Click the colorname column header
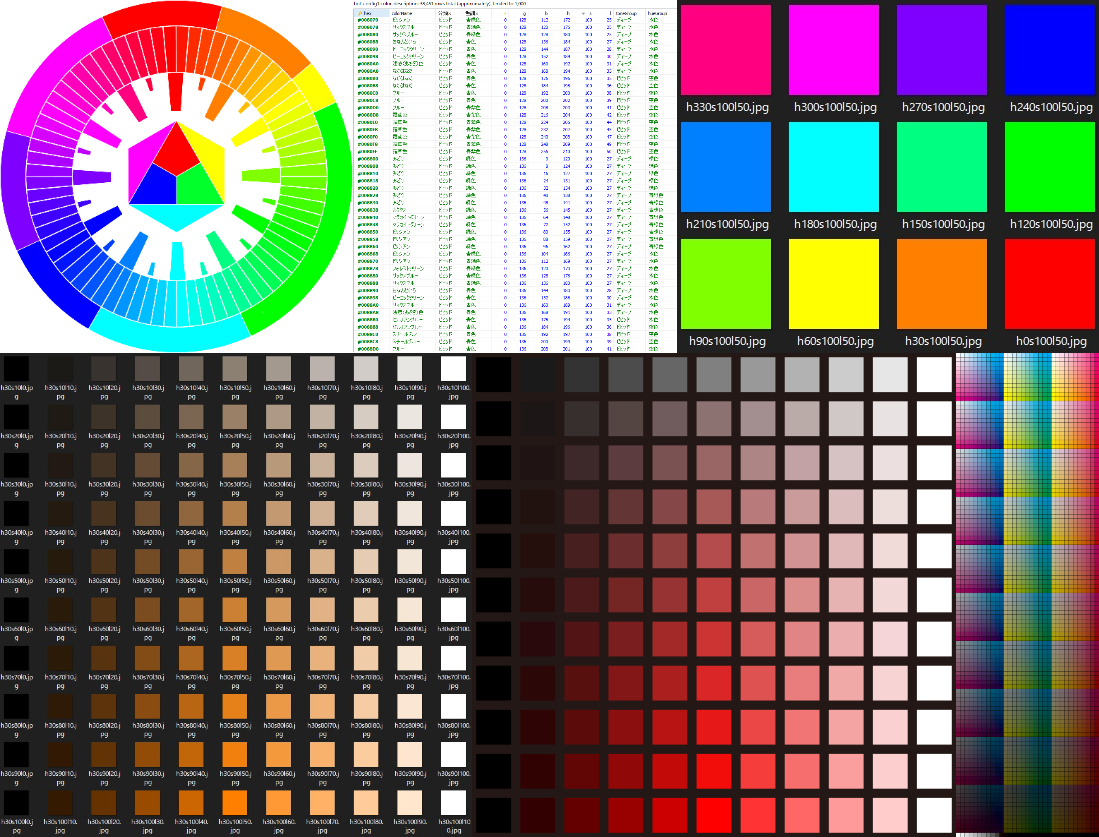The image size is (1099, 837). tap(403, 12)
